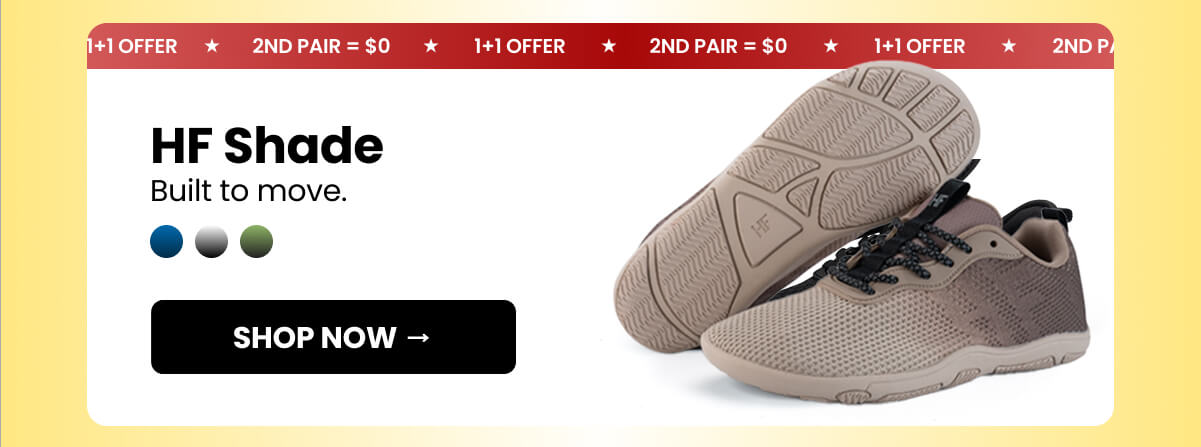Image resolution: width=1201 pixels, height=447 pixels.
Task: Click the star after the second '2ND PAIR = $0'
Action: 830,46
